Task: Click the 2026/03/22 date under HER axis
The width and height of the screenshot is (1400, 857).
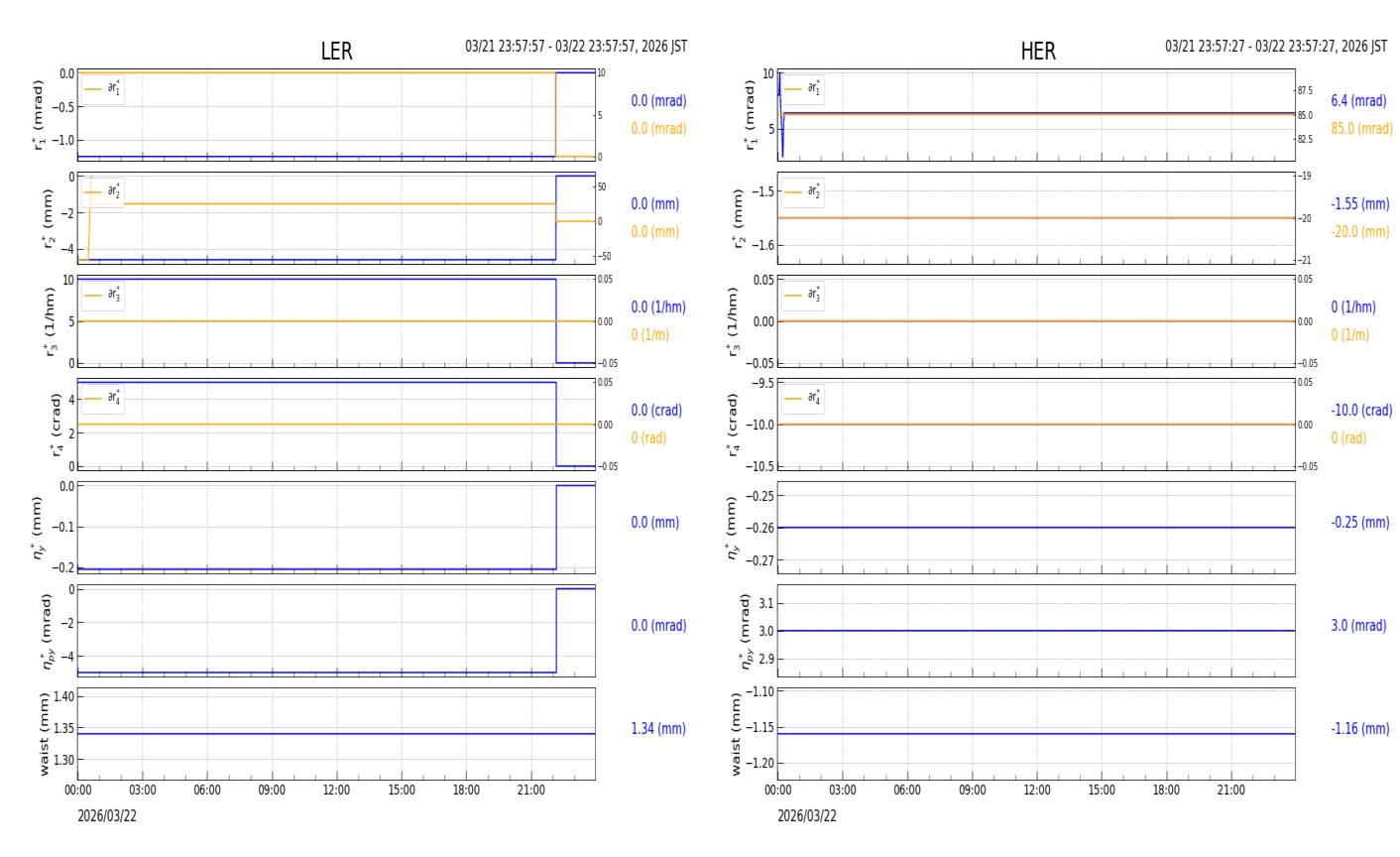Action: (807, 816)
